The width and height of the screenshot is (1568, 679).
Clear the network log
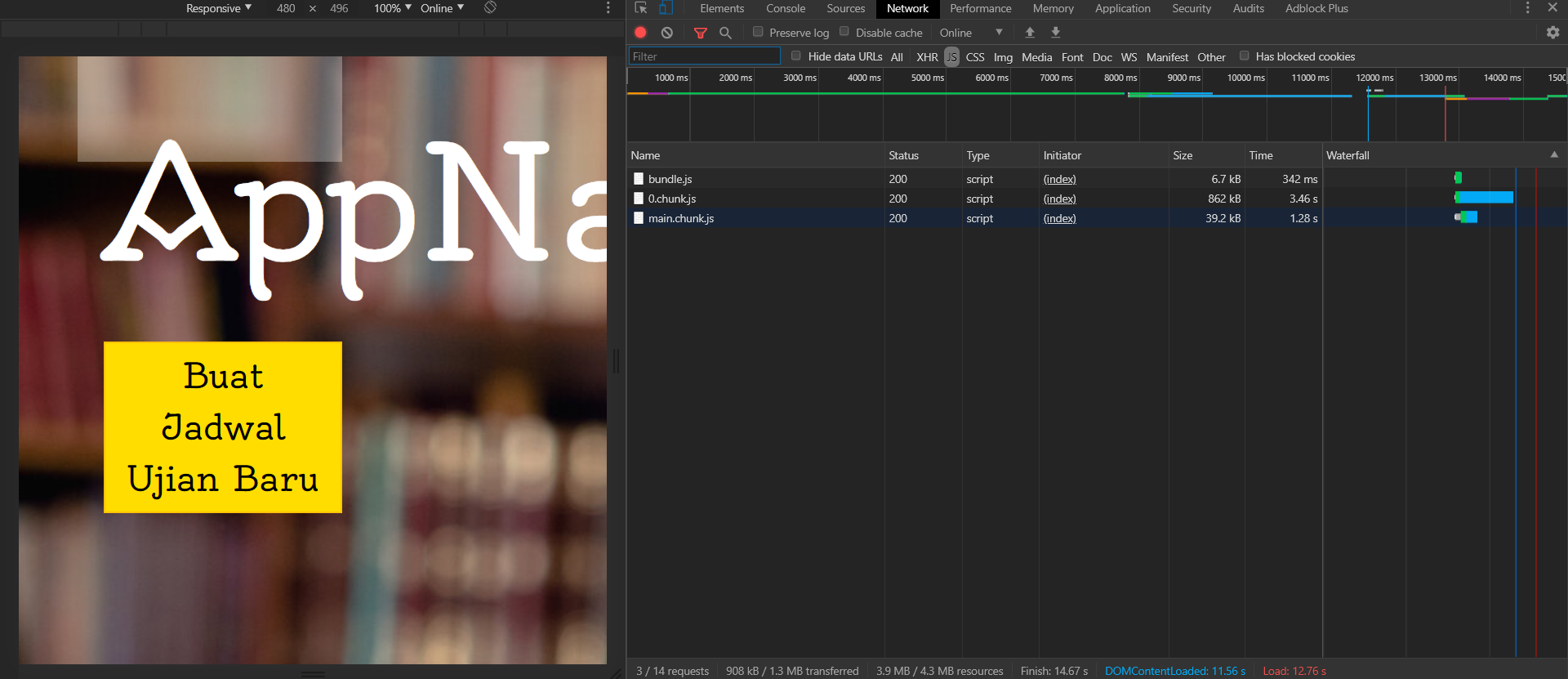[667, 33]
